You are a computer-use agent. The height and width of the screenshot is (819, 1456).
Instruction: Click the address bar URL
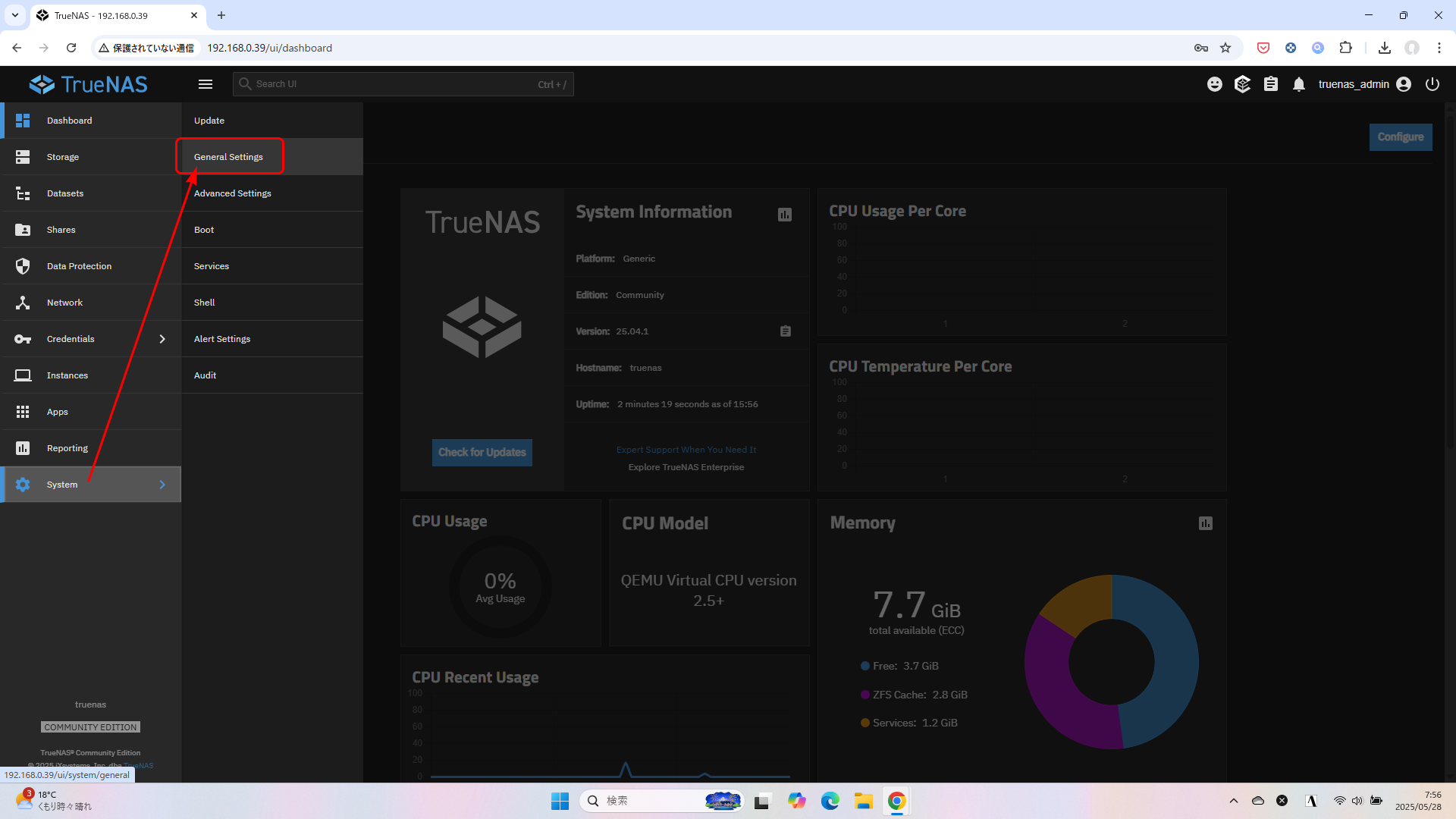(x=270, y=48)
